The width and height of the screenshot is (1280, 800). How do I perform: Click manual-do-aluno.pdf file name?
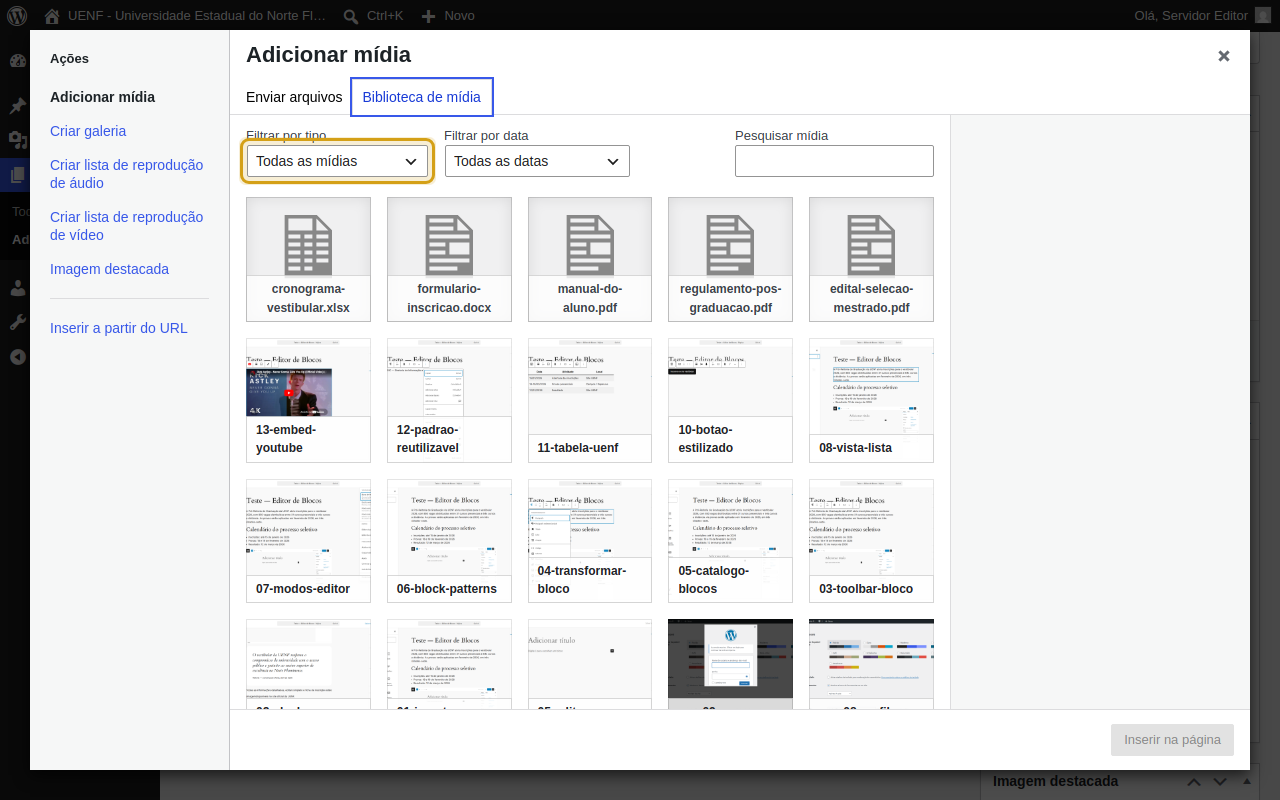pyautogui.click(x=590, y=298)
